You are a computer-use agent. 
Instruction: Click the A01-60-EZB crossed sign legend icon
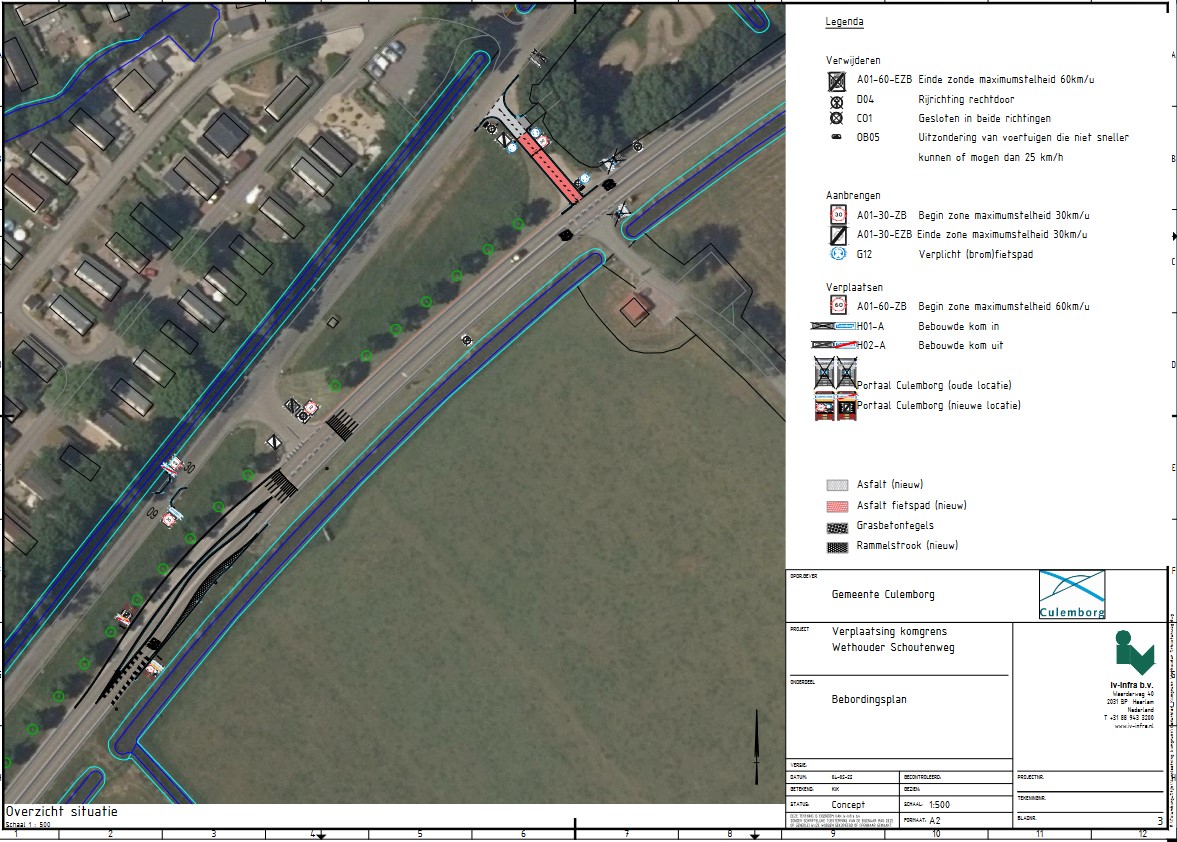coord(836,80)
